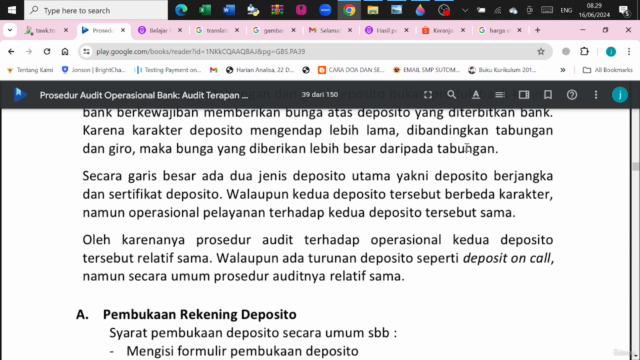Switch to the tawk.to tab
640x360 pixels.
[x=46, y=30]
